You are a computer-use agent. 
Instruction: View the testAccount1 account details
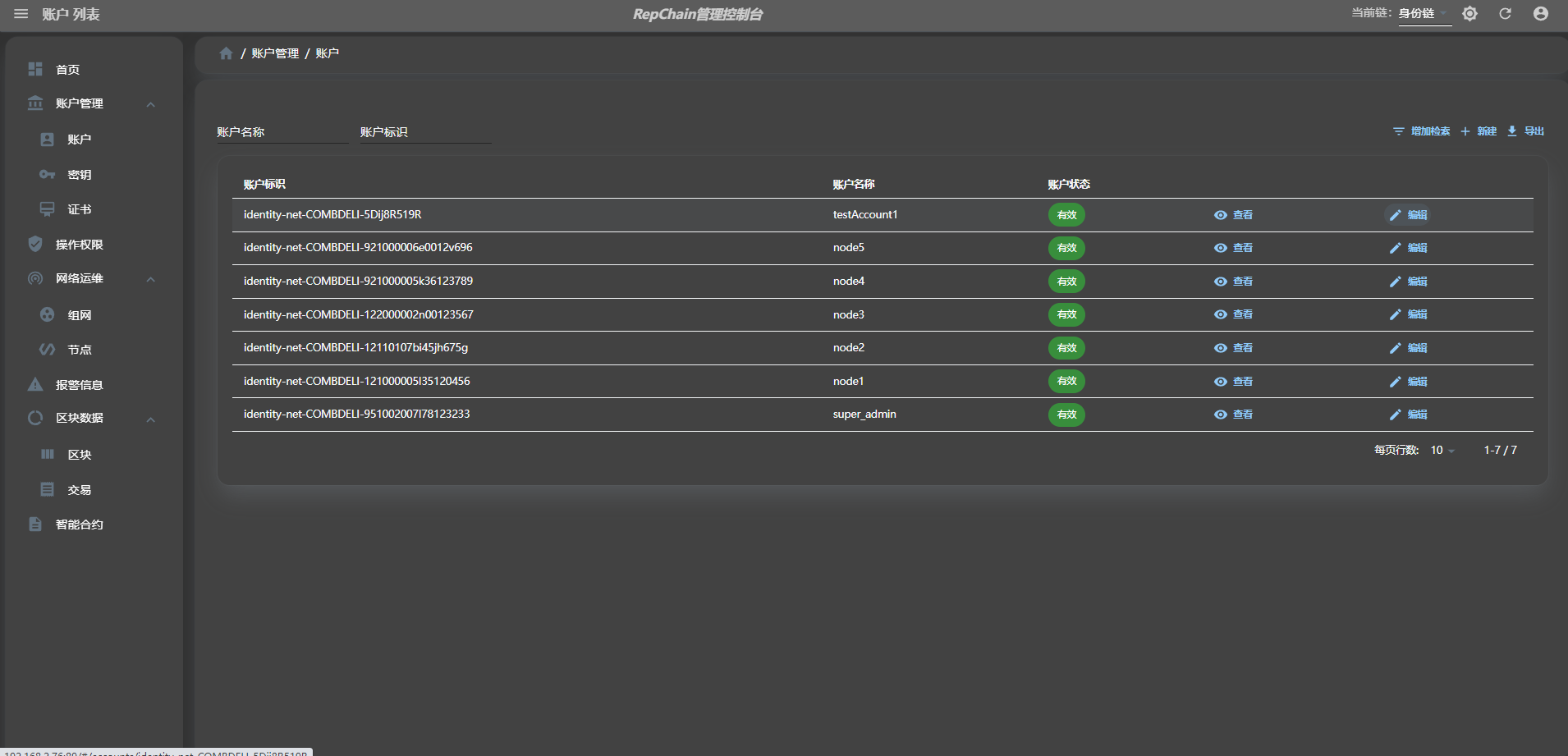[1233, 215]
